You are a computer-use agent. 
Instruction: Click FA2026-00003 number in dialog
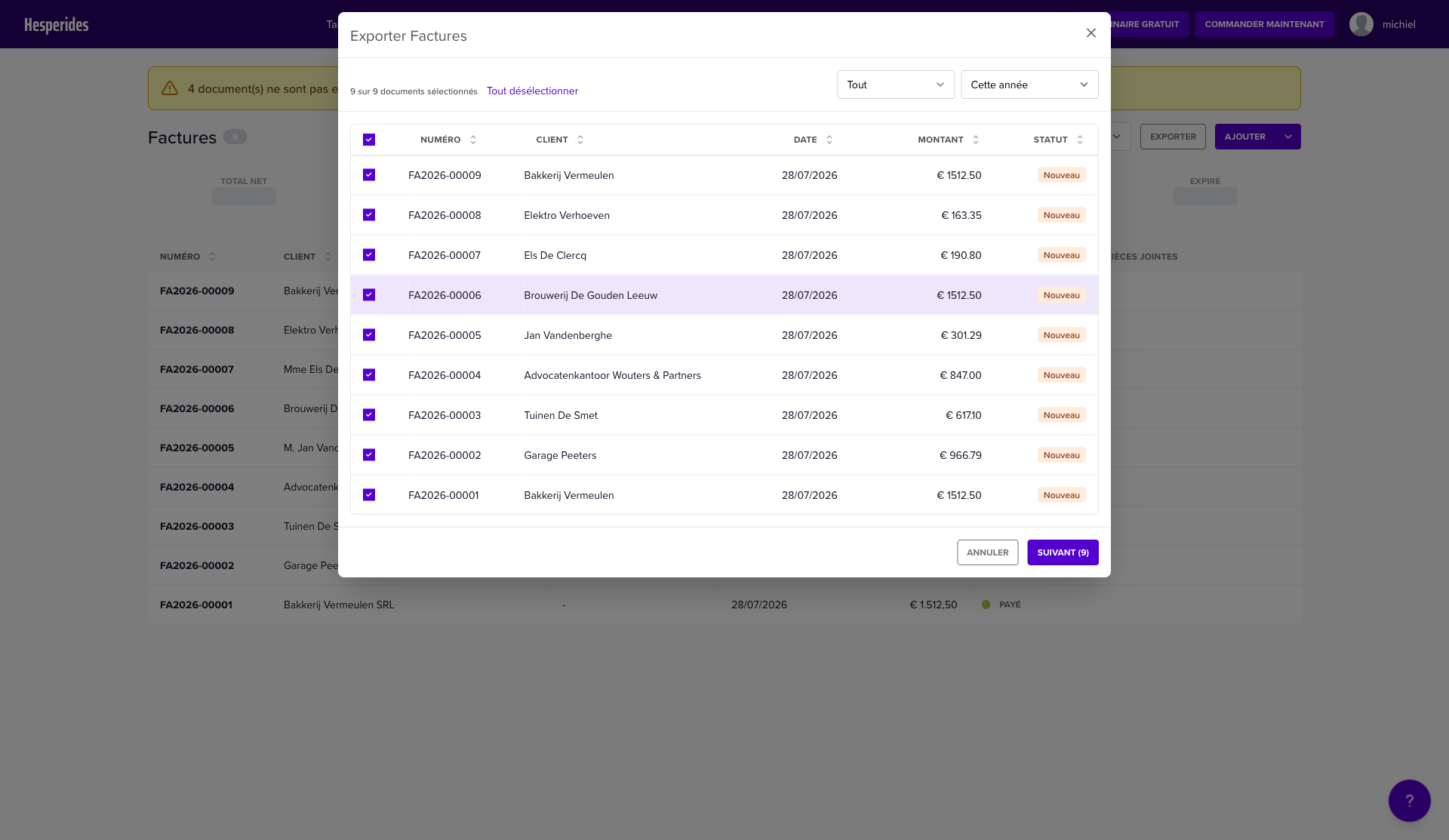tap(445, 415)
